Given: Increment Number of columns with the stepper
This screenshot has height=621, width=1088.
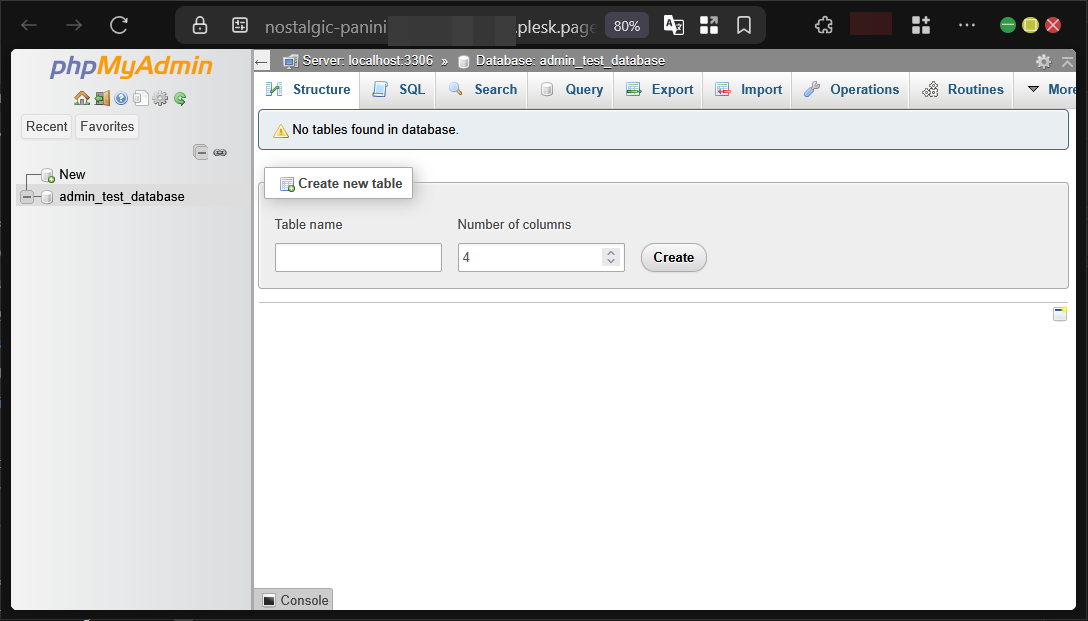Looking at the screenshot, I should (x=611, y=252).
